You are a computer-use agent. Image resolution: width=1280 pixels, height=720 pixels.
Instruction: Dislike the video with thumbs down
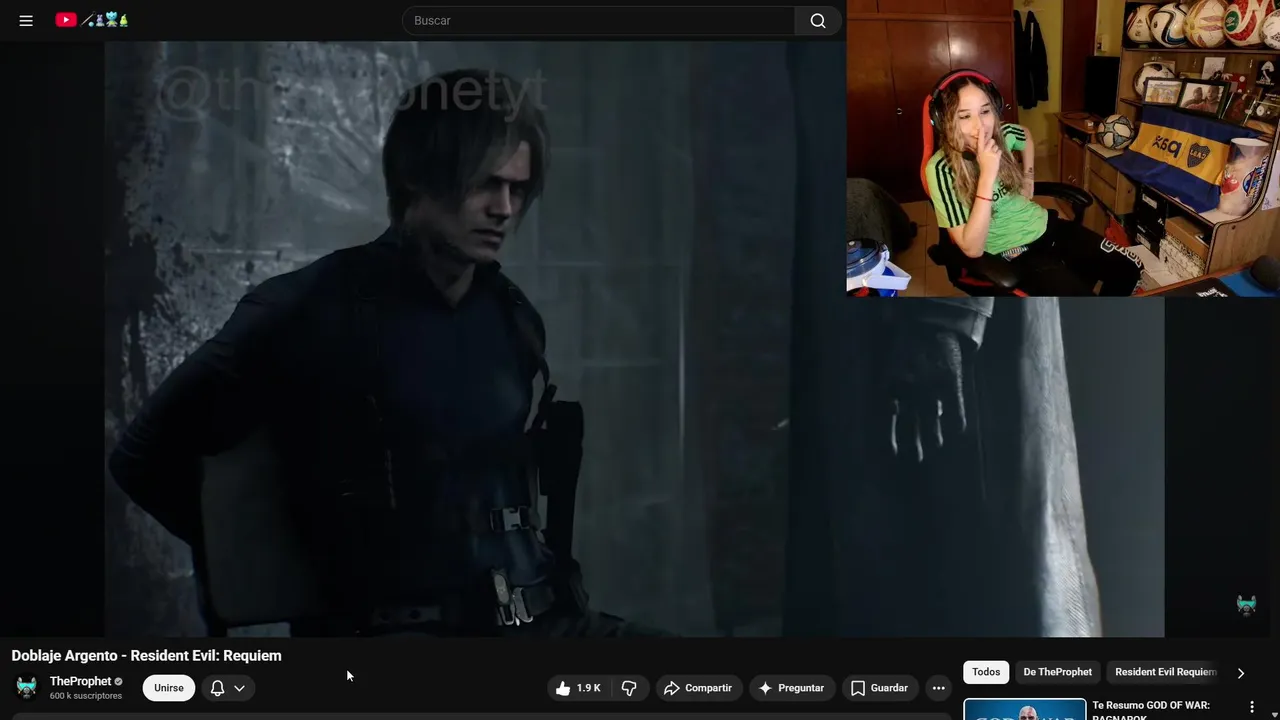coord(629,688)
